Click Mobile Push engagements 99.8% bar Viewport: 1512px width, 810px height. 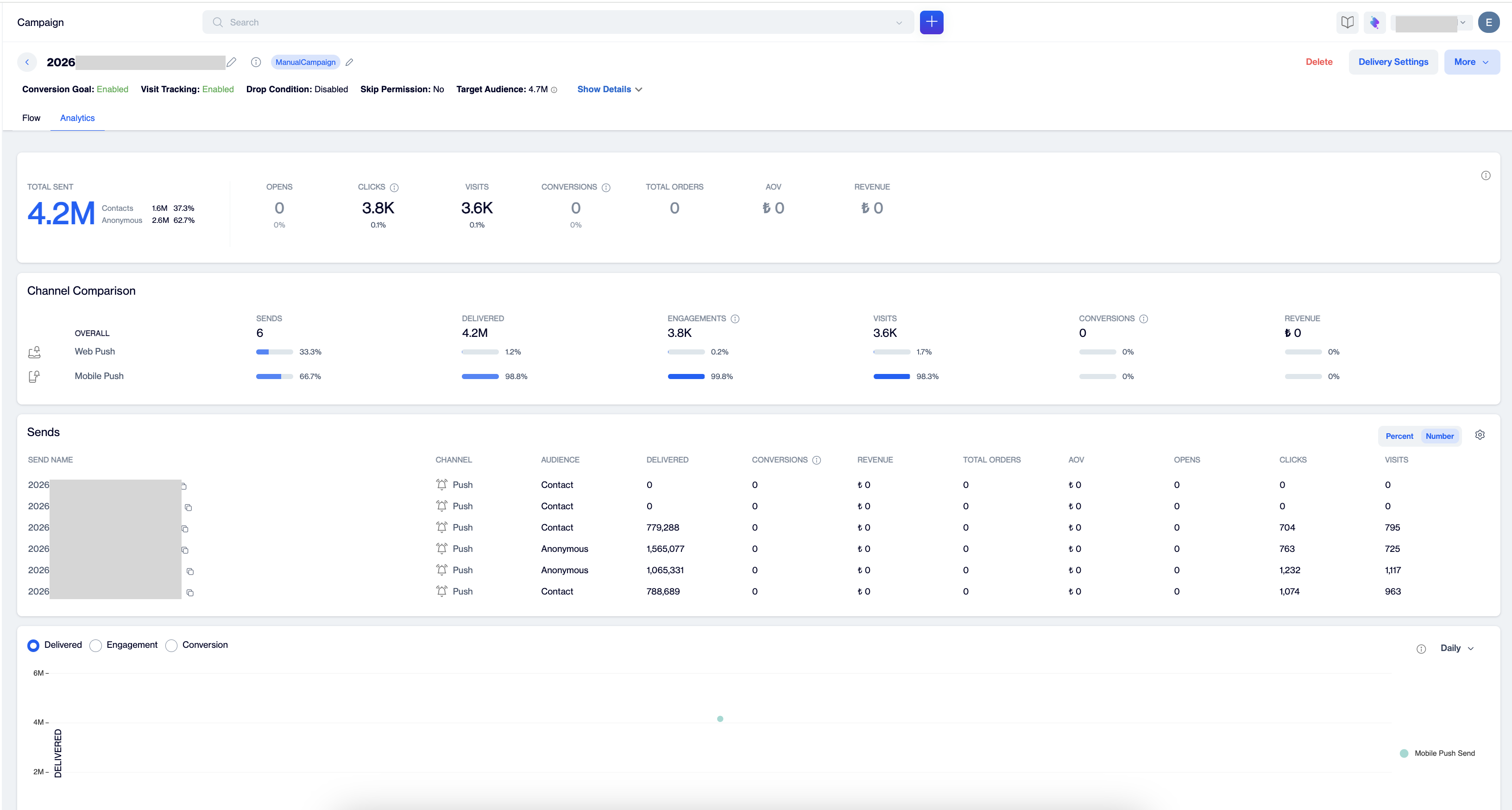(x=686, y=377)
